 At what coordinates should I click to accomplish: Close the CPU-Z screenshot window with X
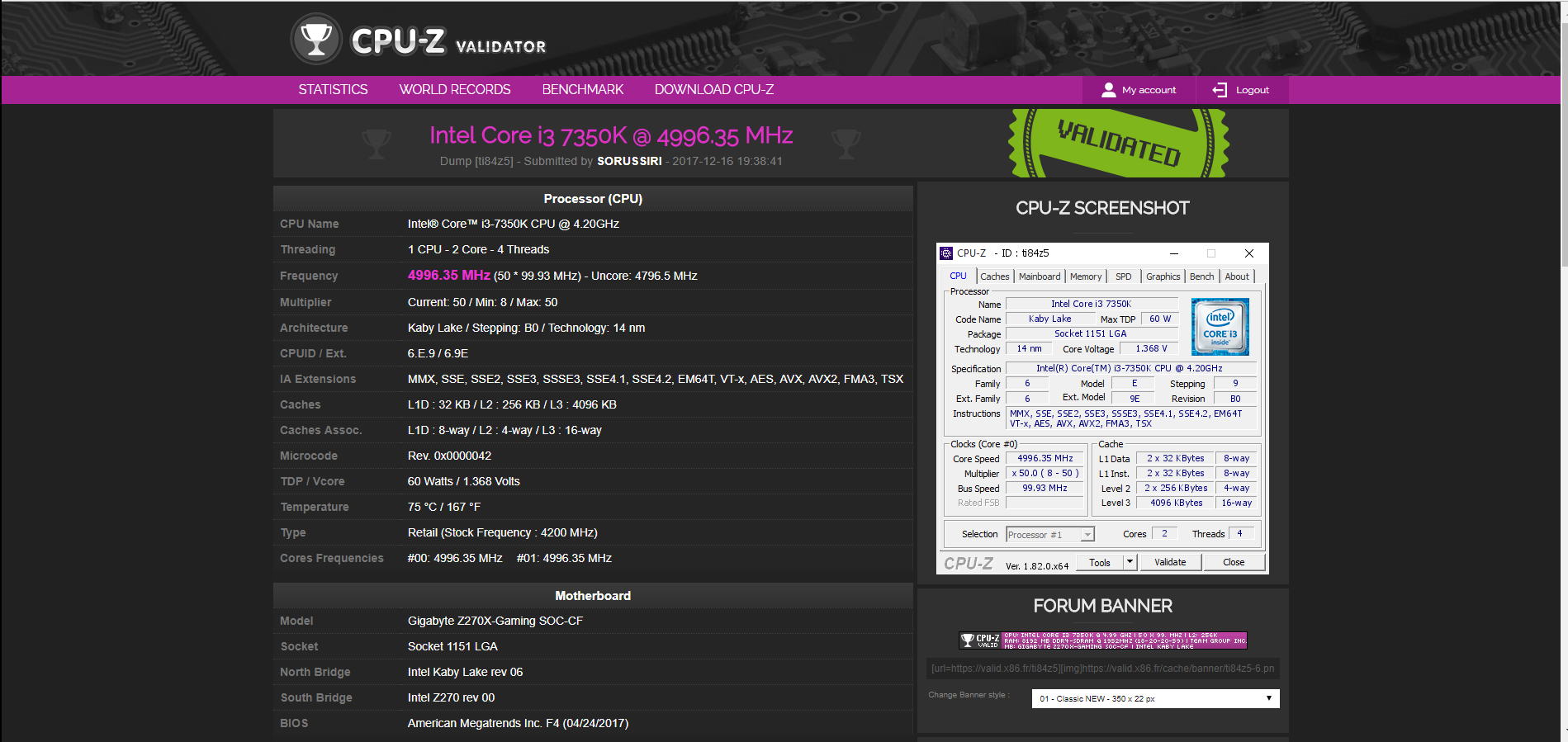(1249, 253)
